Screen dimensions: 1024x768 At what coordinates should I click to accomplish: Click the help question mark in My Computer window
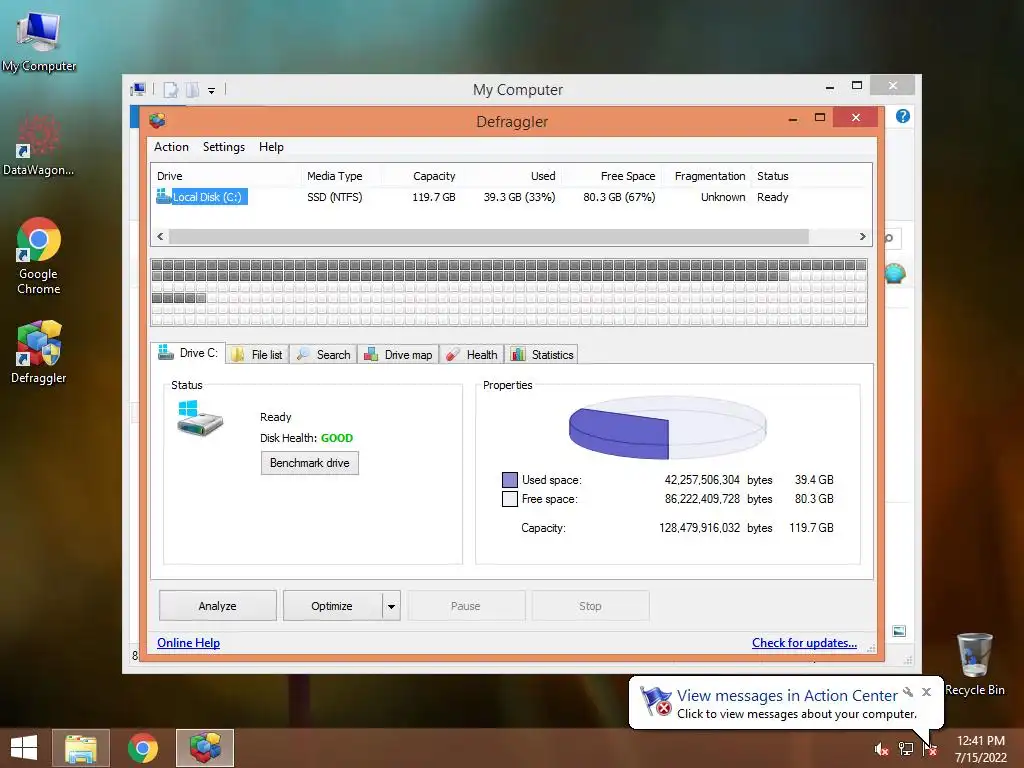click(x=903, y=116)
